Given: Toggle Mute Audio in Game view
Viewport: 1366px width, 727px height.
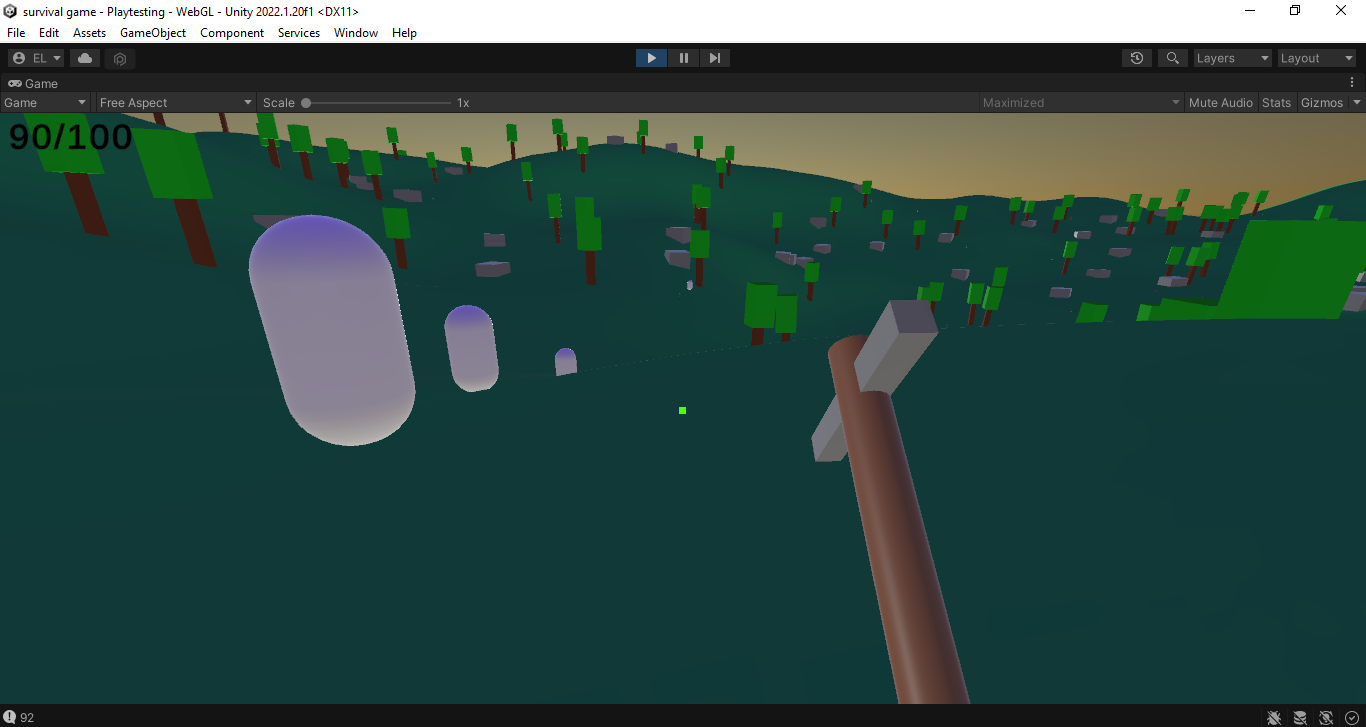Looking at the screenshot, I should click(x=1220, y=102).
